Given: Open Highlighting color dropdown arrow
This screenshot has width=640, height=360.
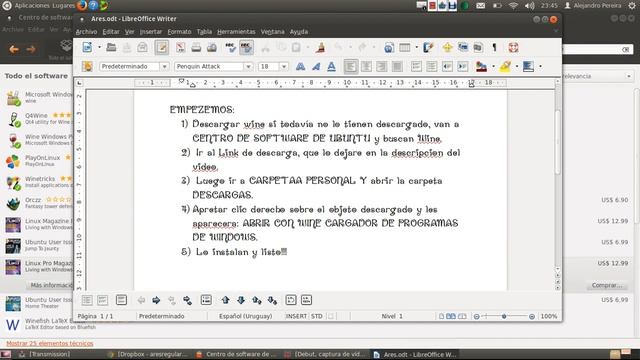Looking at the screenshot, I should (x=517, y=66).
